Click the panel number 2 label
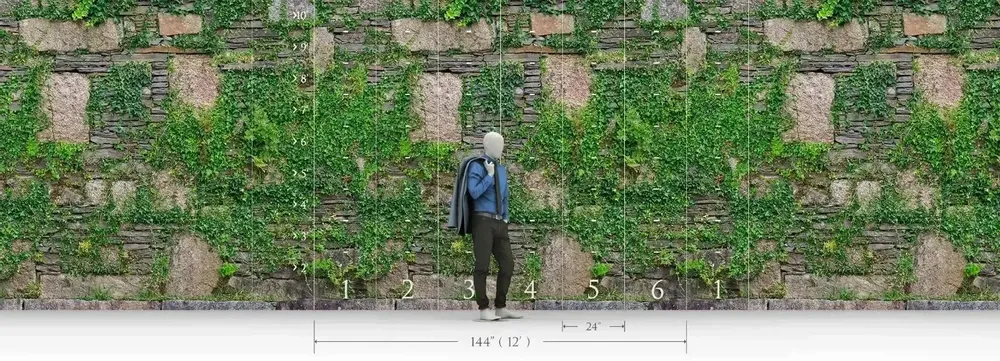 coord(408,290)
